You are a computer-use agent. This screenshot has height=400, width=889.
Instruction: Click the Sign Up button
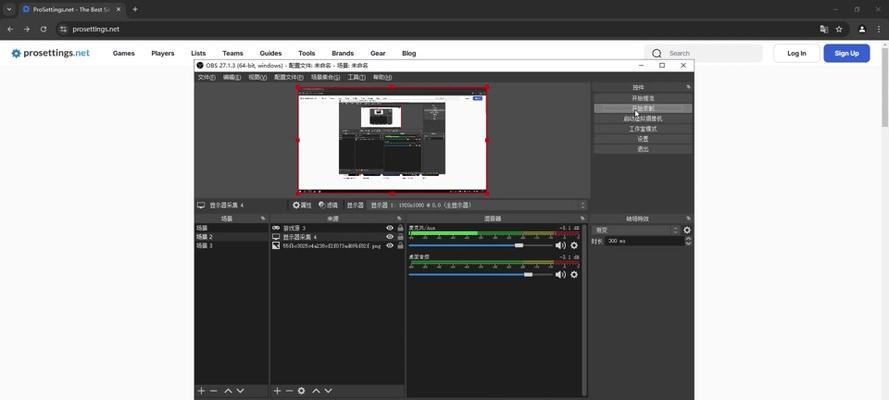click(x=846, y=53)
